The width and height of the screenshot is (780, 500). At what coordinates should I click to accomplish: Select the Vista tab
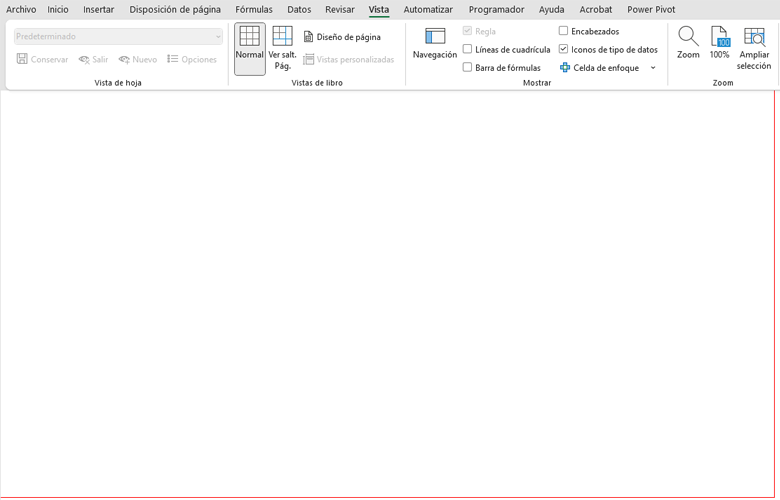[379, 9]
